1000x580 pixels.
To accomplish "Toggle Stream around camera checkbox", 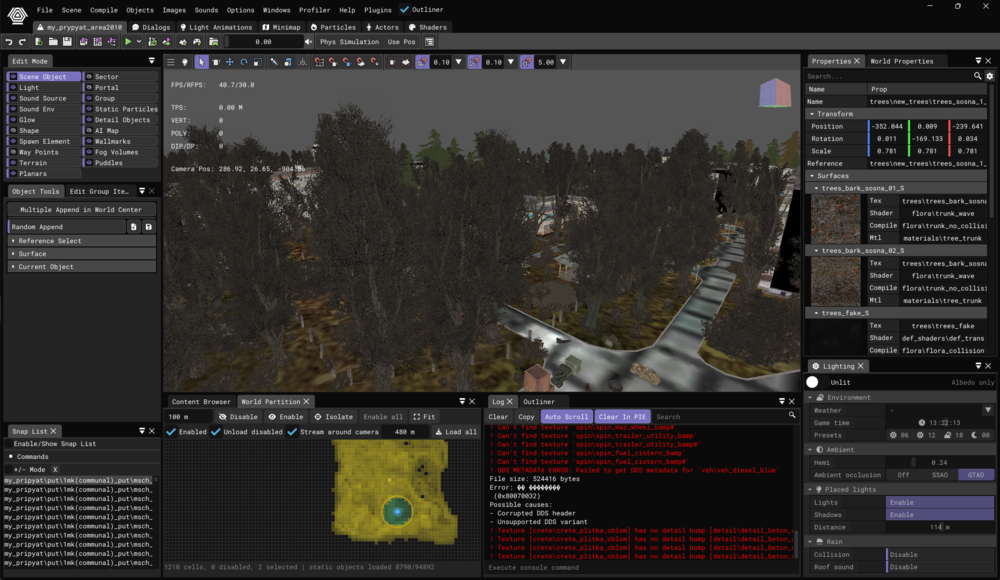I will 292,432.
